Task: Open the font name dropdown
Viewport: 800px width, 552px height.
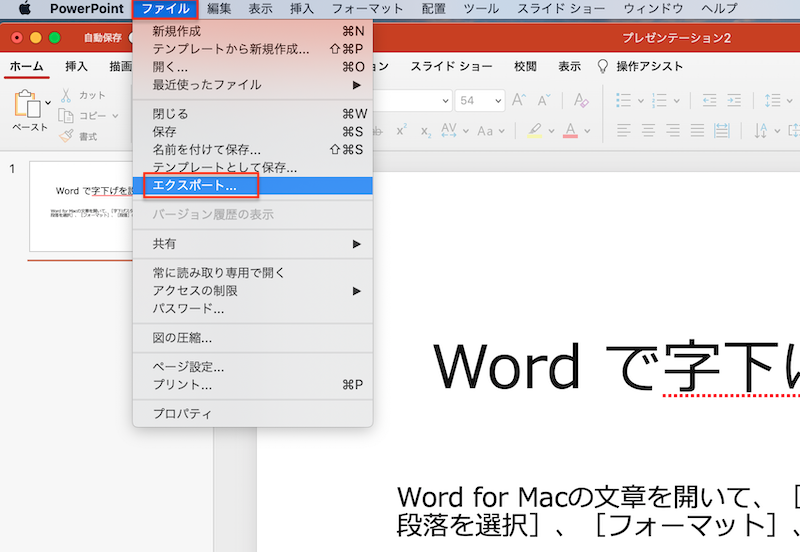Action: coord(445,101)
